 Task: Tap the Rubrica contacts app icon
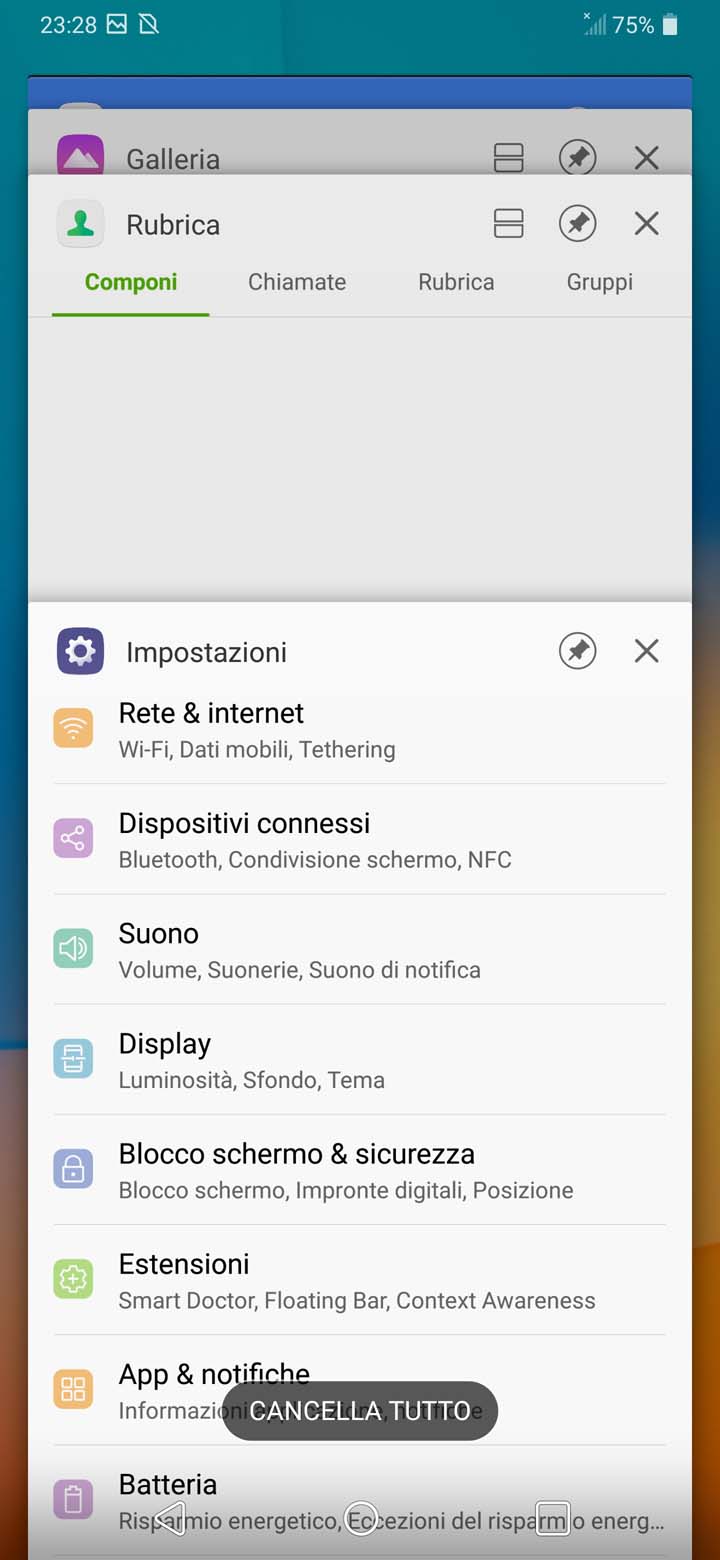tap(81, 224)
